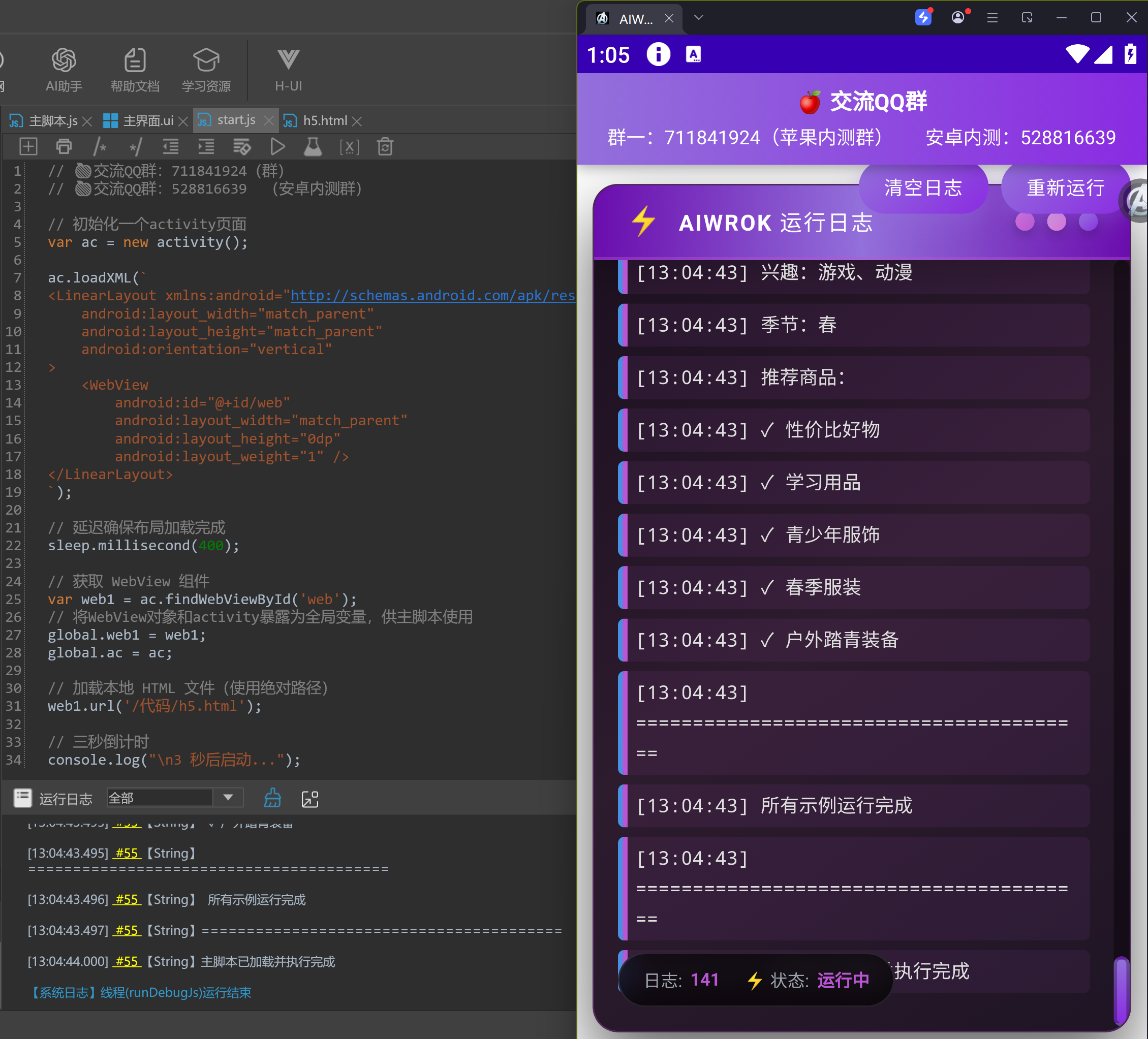Open the account profile icon in emulator titlebar

click(958, 17)
